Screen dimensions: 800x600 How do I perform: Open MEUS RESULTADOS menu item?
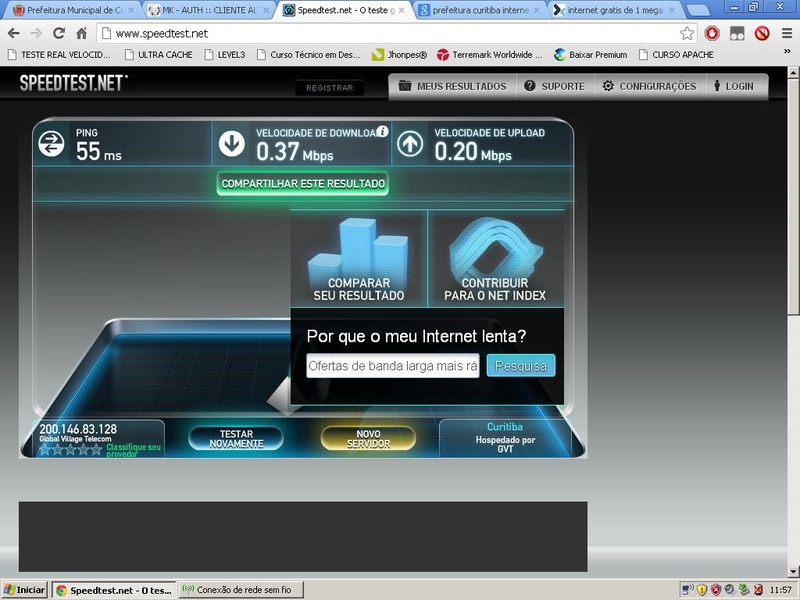click(x=453, y=86)
